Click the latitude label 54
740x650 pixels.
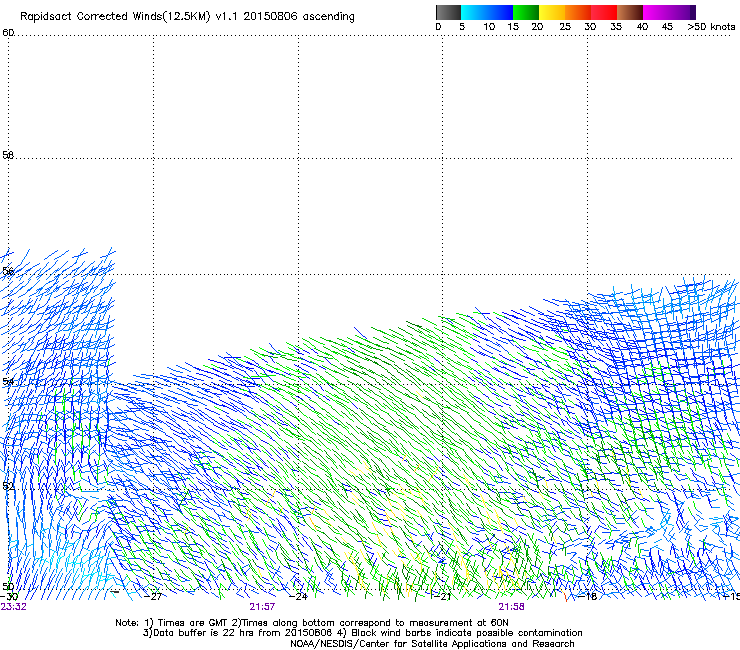8,381
